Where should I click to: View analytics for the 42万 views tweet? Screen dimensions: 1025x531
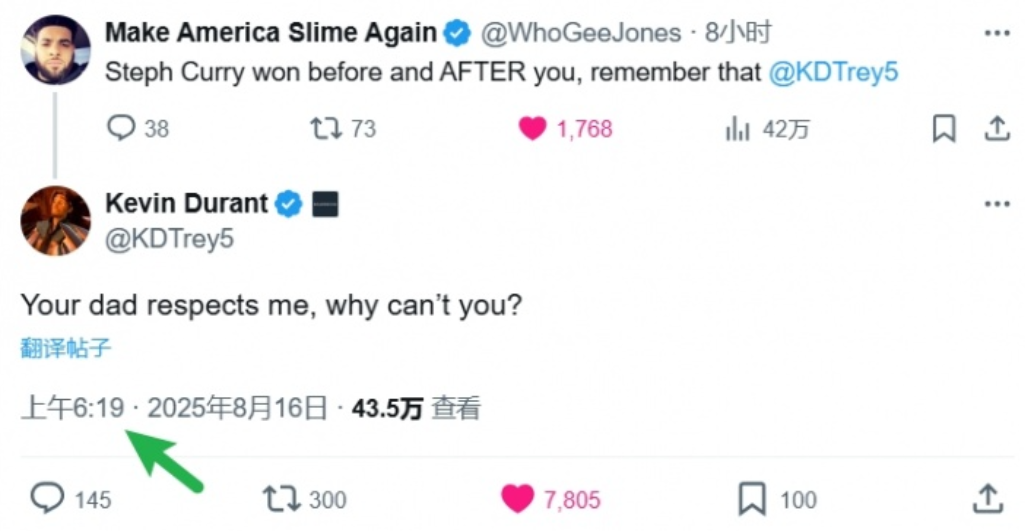coord(738,129)
